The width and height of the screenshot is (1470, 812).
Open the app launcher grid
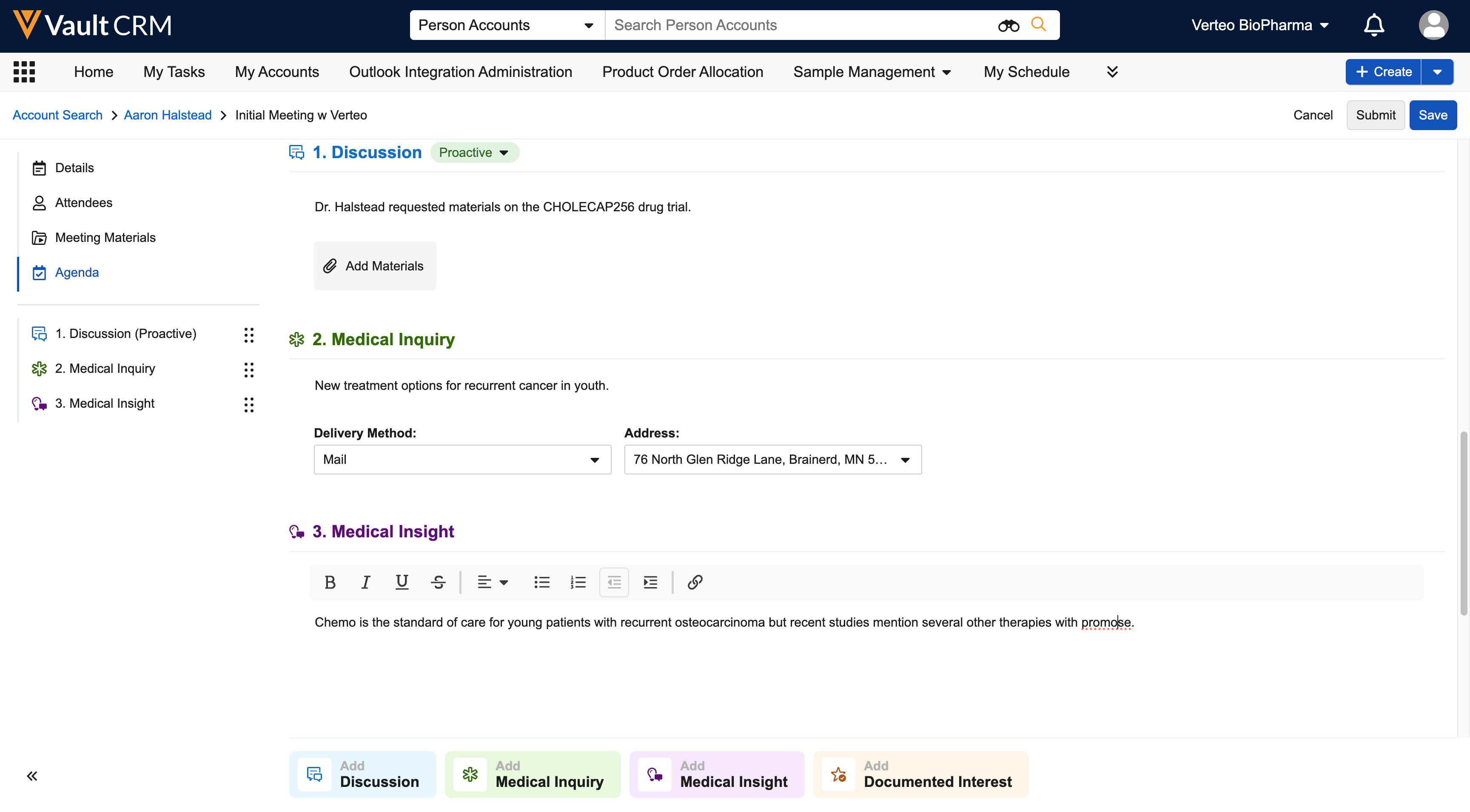click(24, 72)
